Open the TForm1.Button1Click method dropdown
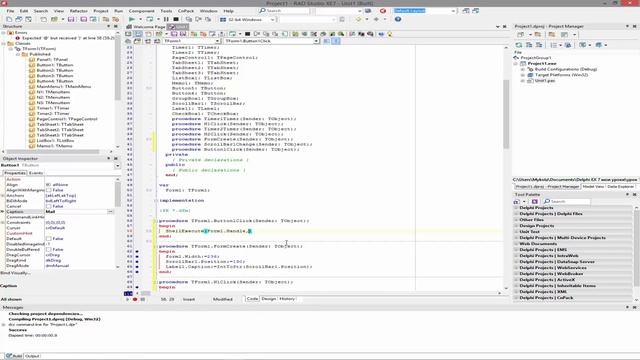640x360 pixels. (316, 41)
